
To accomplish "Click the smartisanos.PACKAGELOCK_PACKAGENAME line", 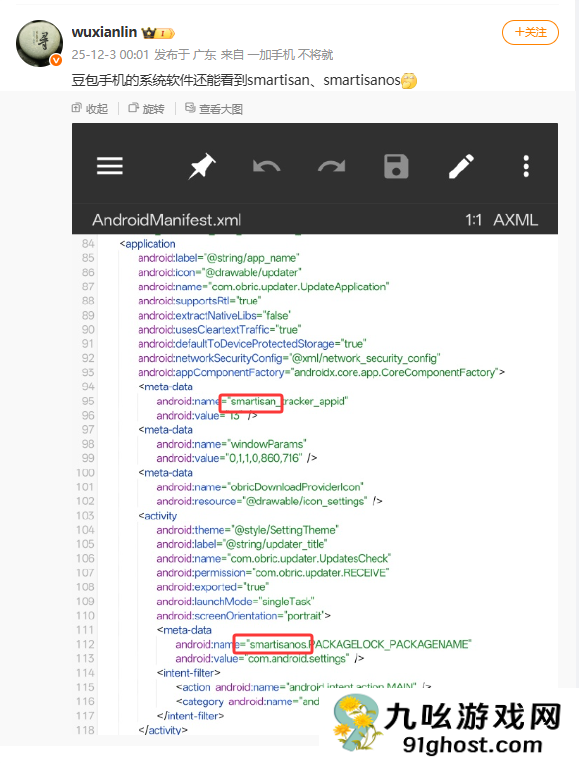I will point(323,644).
